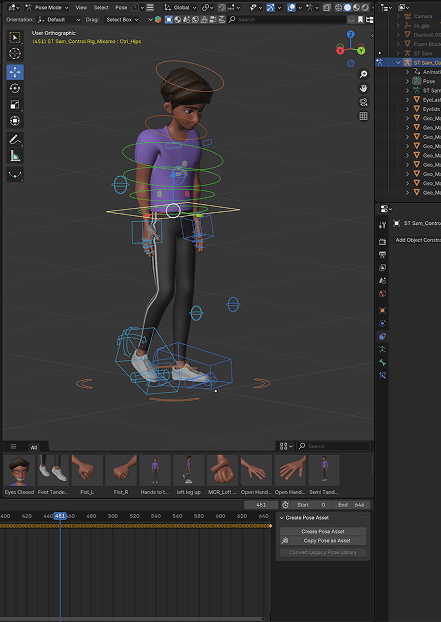Select the Rotate tool
Viewport: 441px width, 622px height.
(x=15, y=88)
